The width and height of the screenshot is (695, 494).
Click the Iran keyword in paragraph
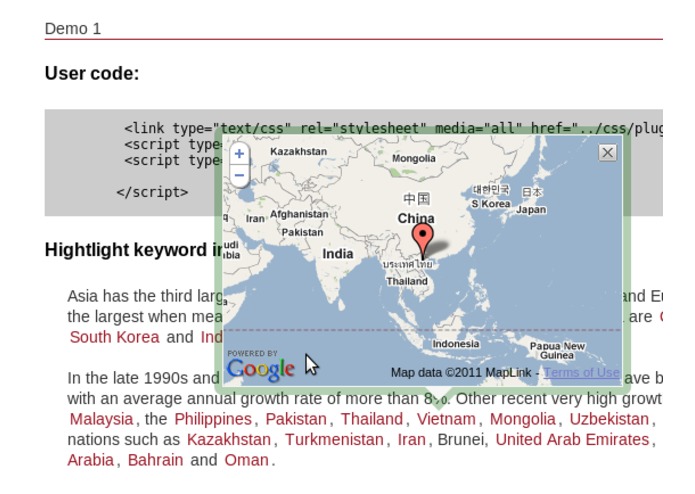tap(411, 440)
